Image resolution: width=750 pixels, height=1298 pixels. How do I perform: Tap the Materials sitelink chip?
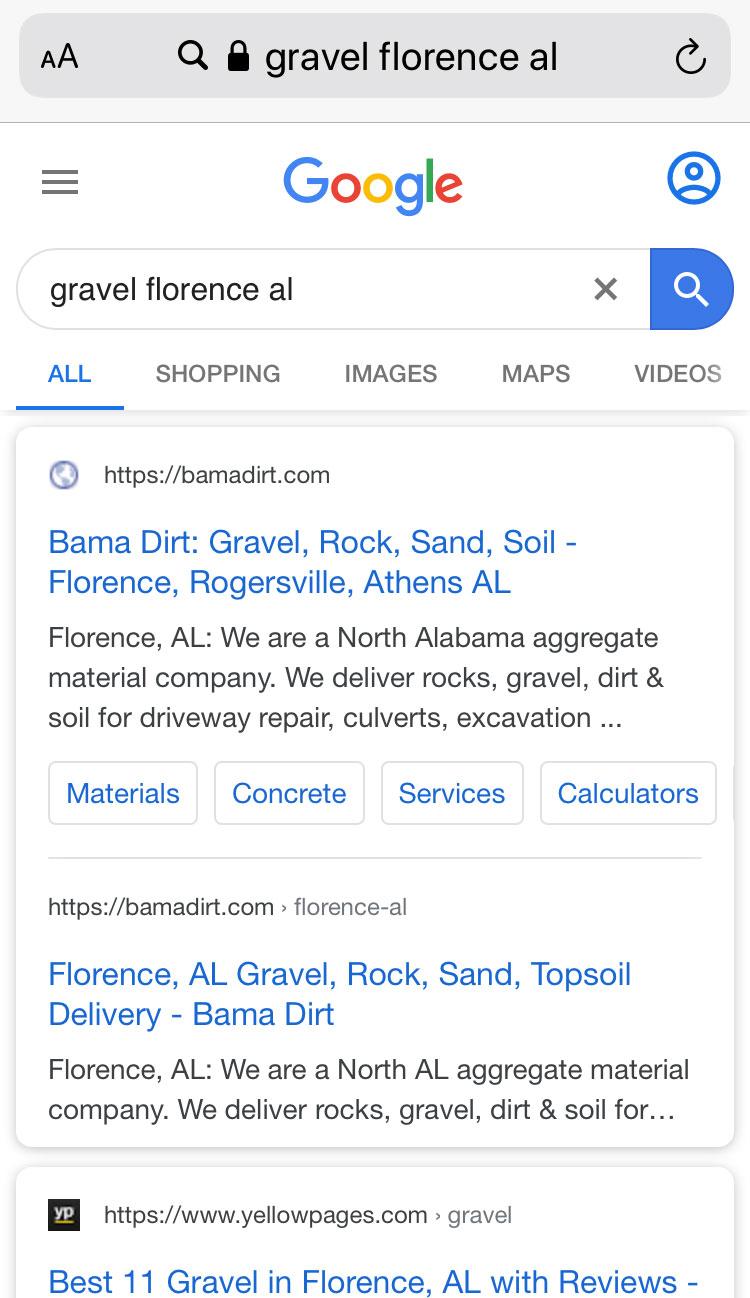tap(123, 793)
